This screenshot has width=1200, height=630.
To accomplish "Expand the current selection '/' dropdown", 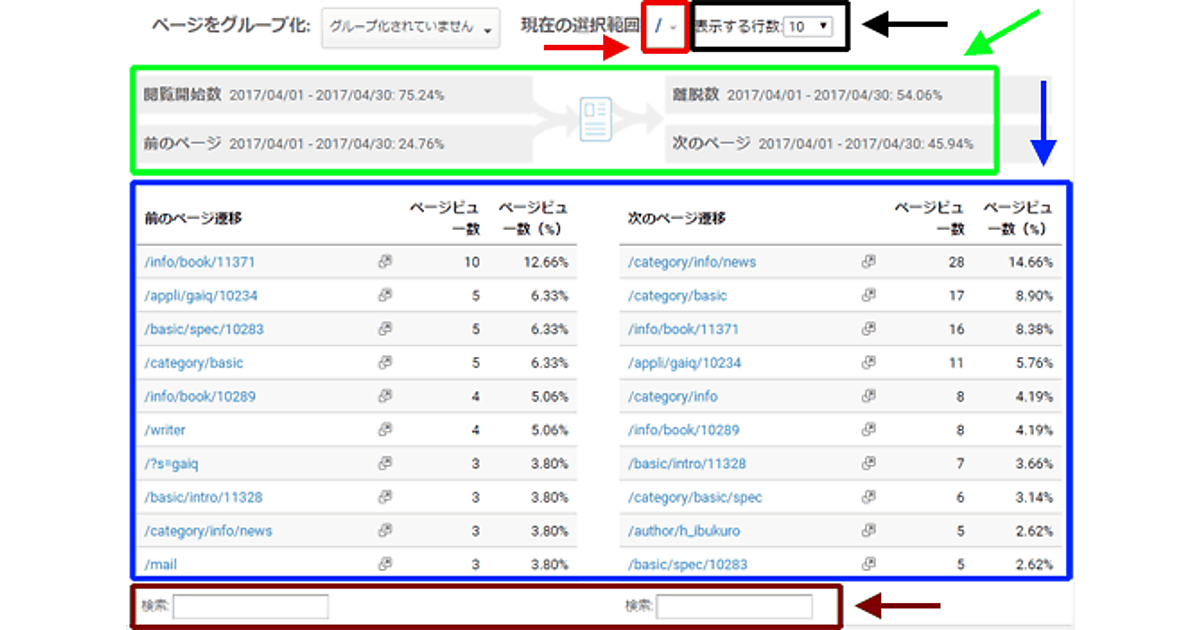I will 667,27.
